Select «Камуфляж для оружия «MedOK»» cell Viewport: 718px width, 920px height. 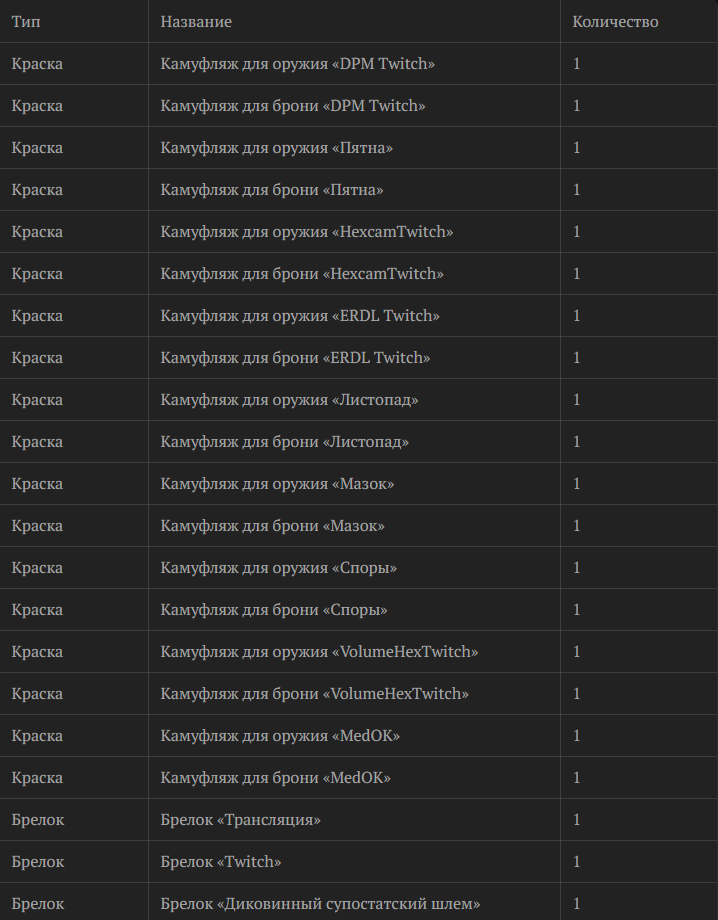pos(354,736)
